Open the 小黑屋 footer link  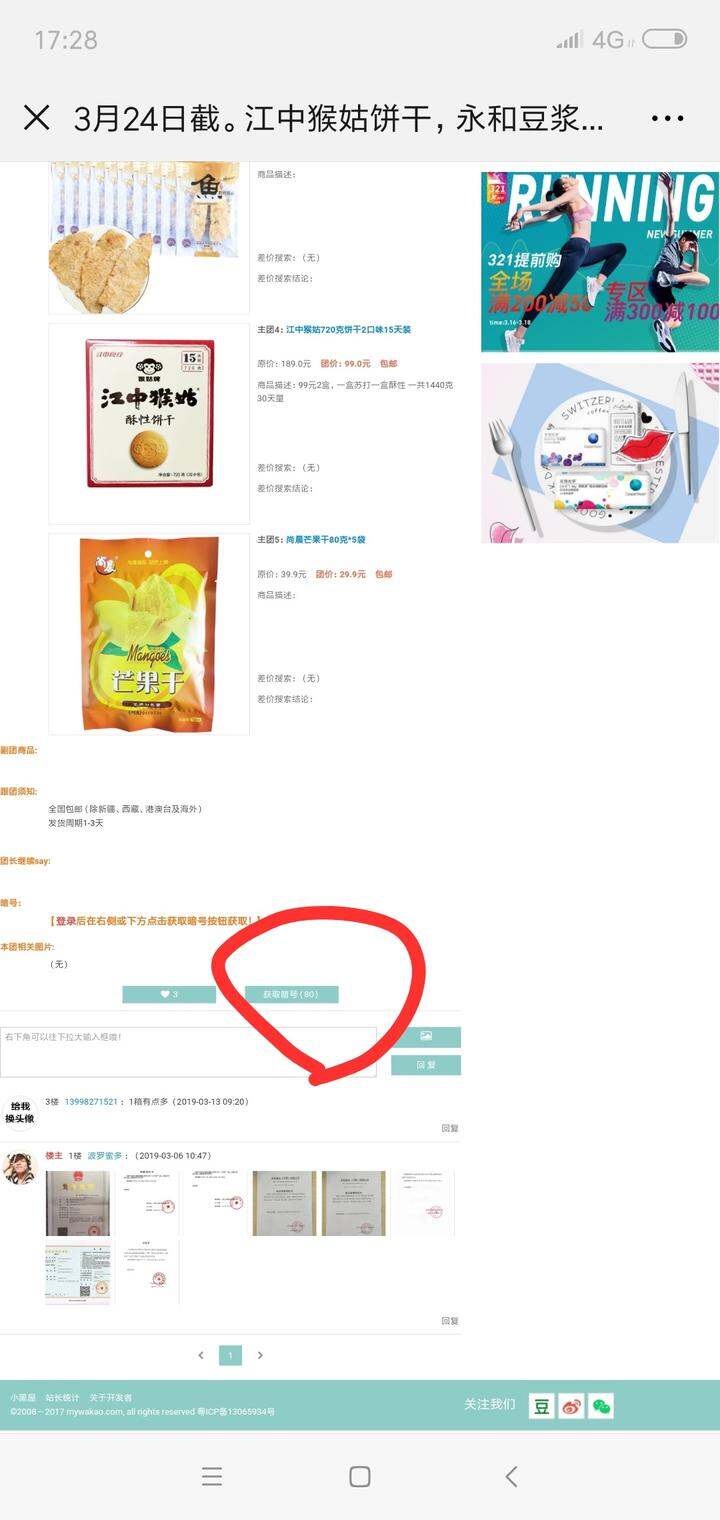point(22,1398)
